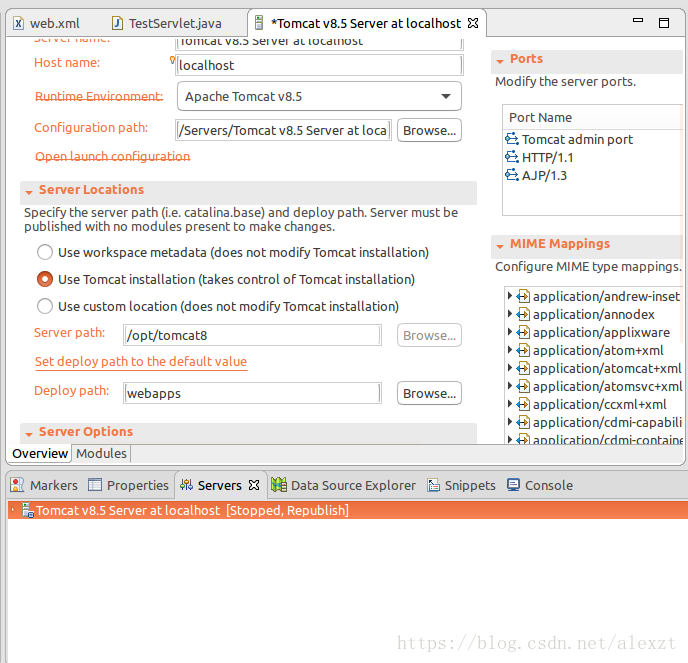Viewport: 688px width, 663px height.
Task: Close the Servers view
Action: tap(254, 485)
